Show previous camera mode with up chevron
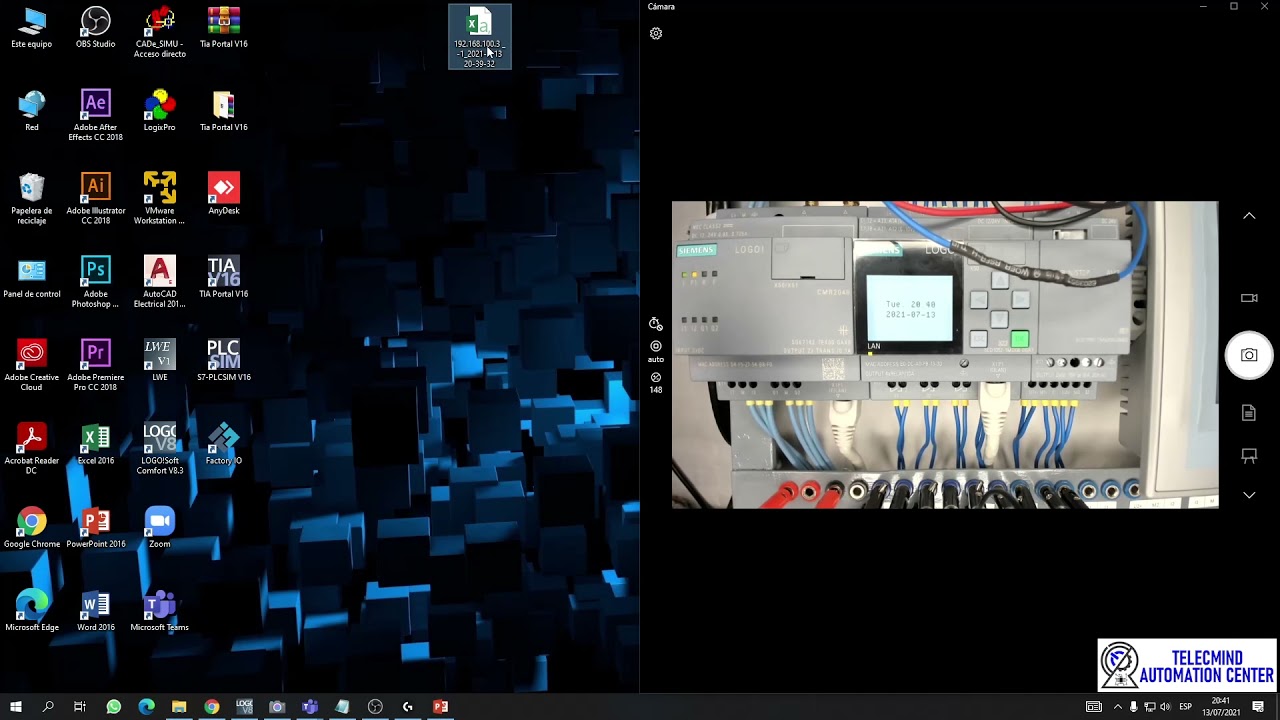Screen dimensions: 1280x720 (x=1249, y=216)
